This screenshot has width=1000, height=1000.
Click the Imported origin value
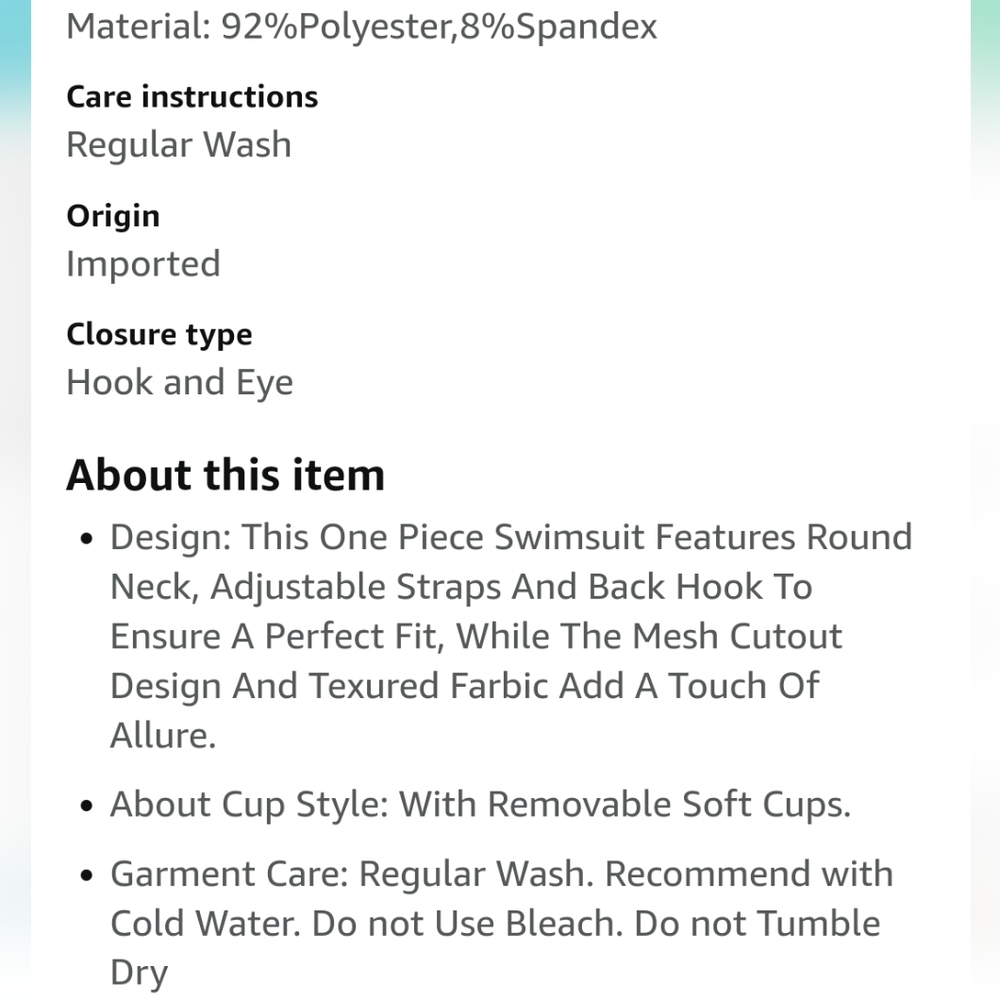click(143, 263)
